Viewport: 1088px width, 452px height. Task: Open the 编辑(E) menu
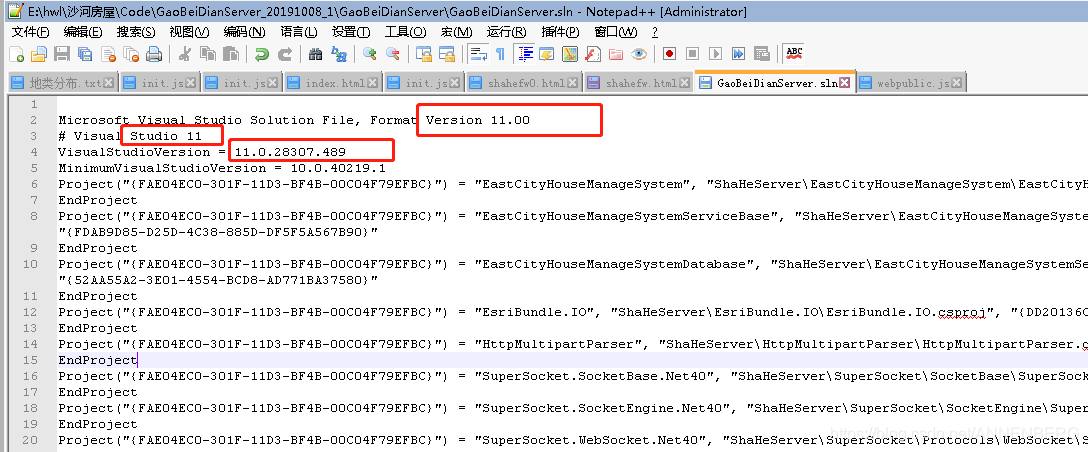[83, 32]
